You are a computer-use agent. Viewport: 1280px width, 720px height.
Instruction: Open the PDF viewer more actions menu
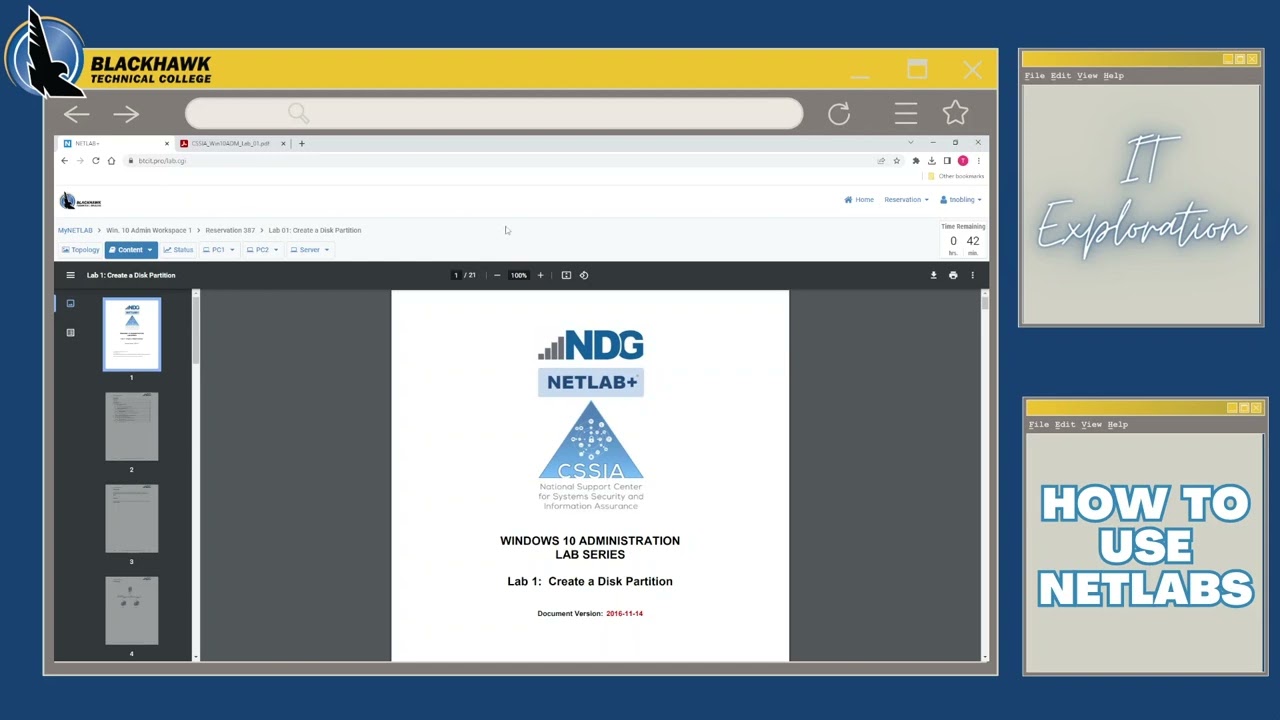point(972,275)
